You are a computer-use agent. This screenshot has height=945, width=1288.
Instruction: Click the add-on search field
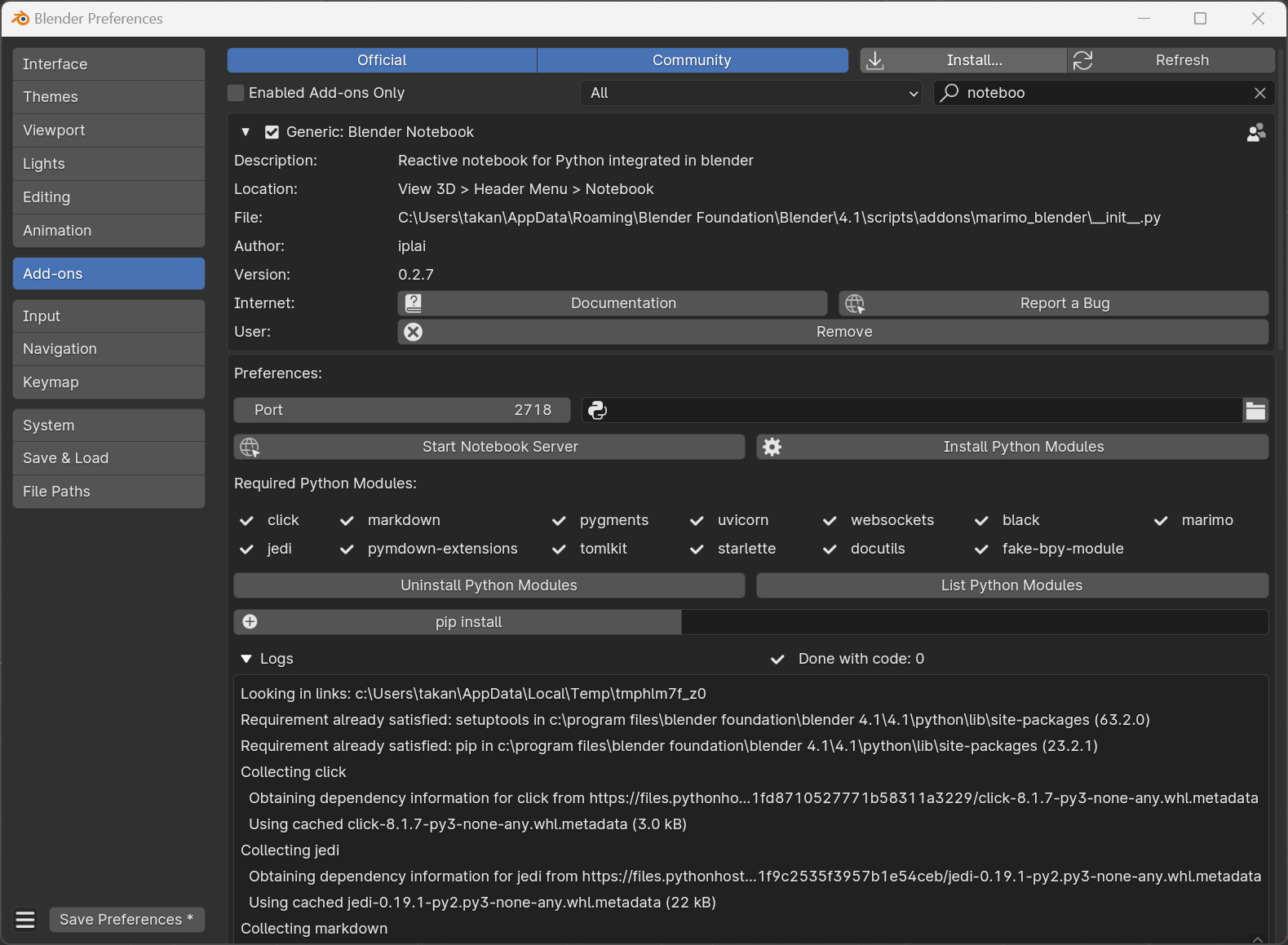(x=1104, y=93)
